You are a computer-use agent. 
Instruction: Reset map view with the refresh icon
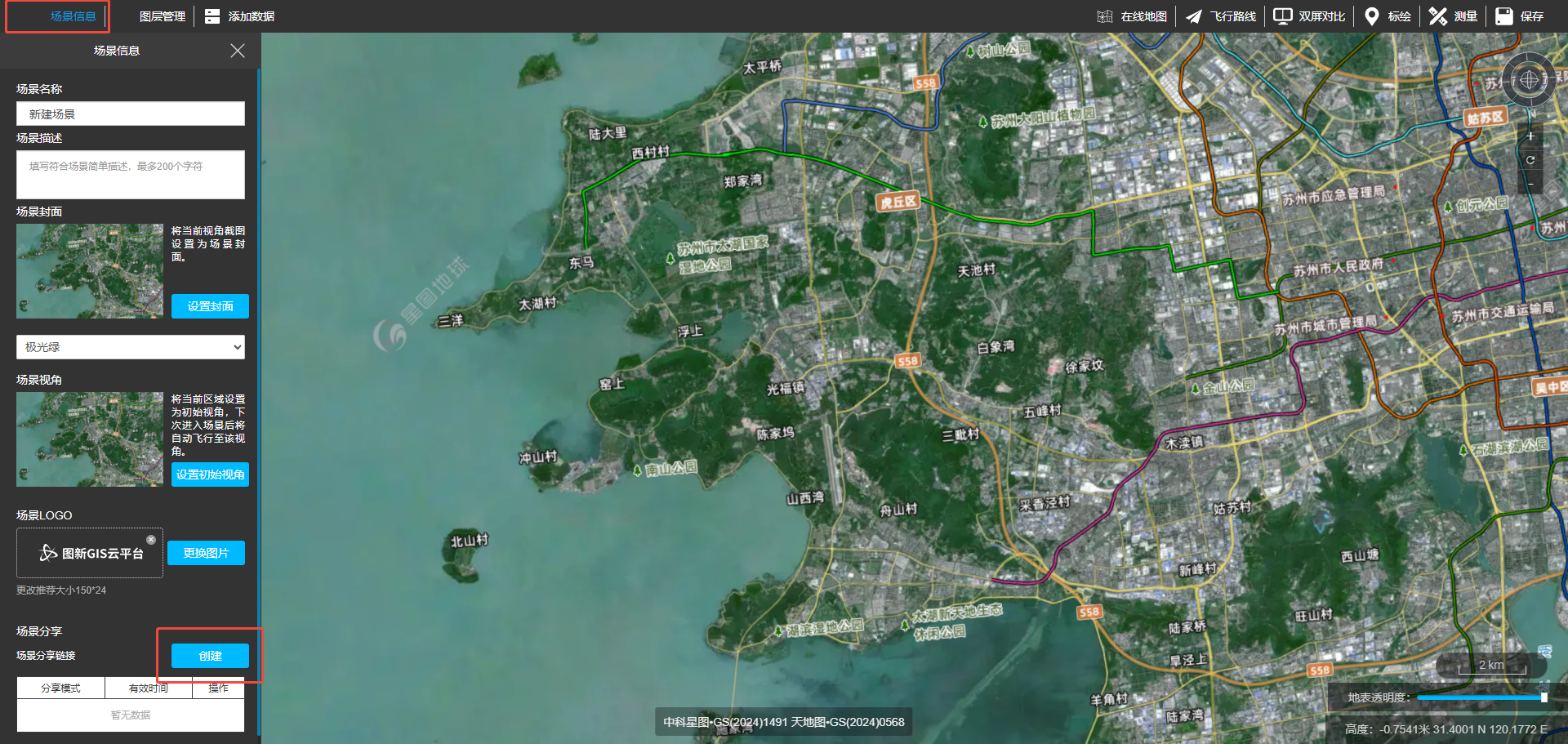[x=1530, y=160]
